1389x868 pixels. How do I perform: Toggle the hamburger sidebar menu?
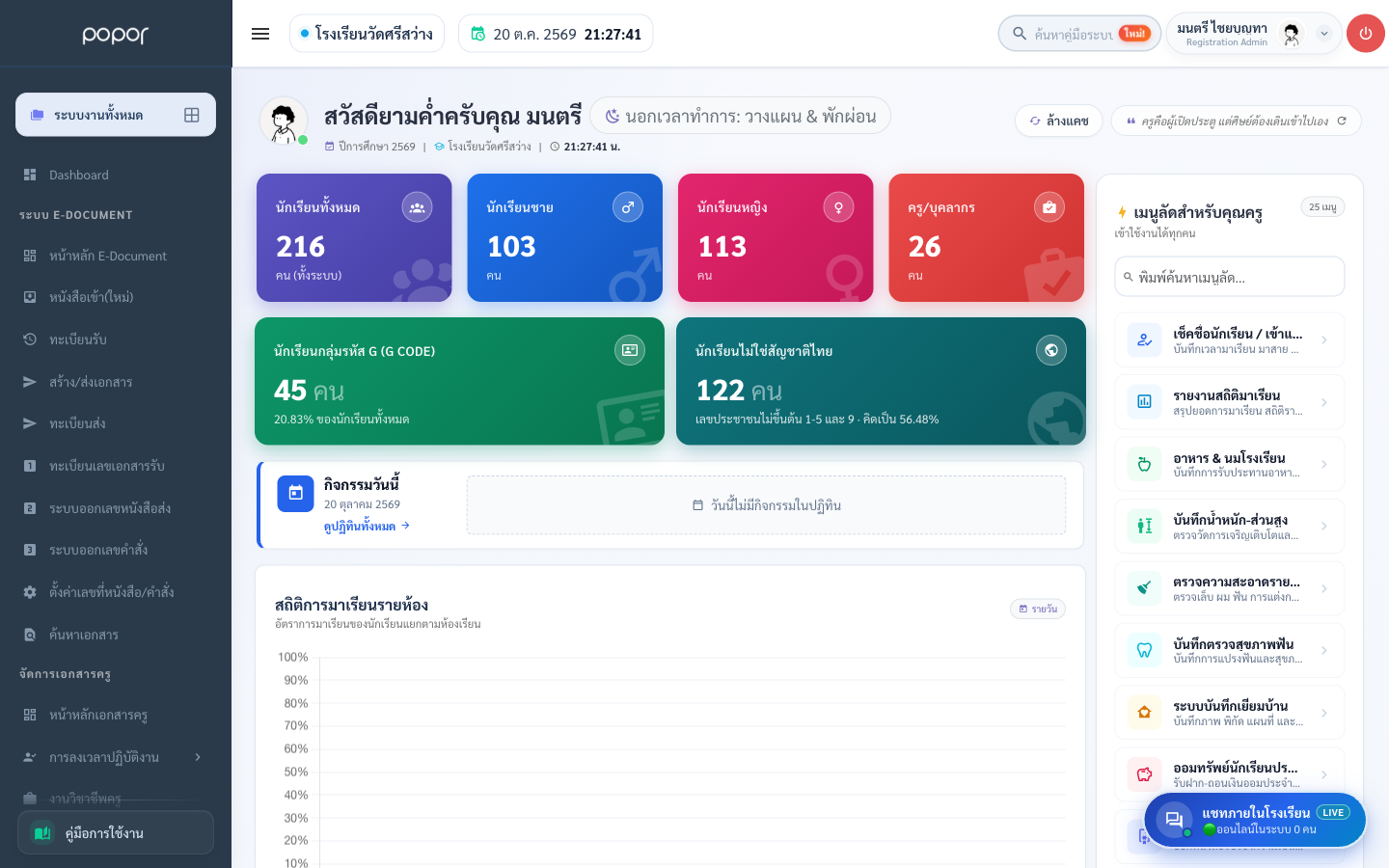tap(260, 34)
